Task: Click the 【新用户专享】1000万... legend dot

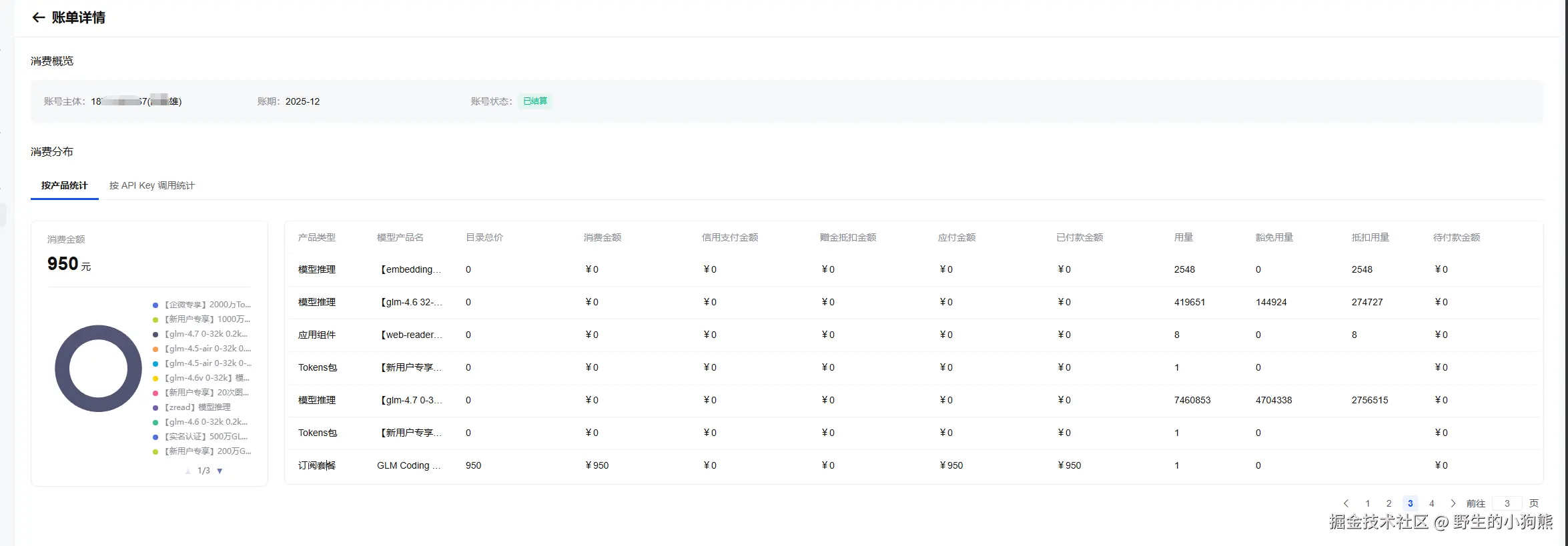Action: coord(155,319)
